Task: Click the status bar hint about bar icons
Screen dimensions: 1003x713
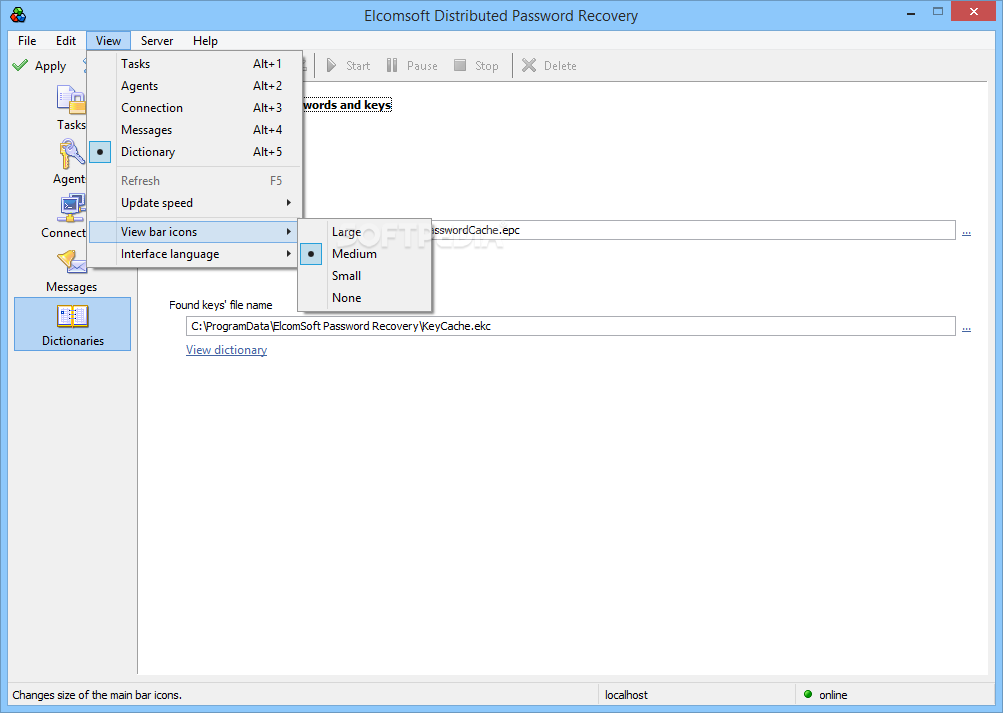Action: (97, 694)
